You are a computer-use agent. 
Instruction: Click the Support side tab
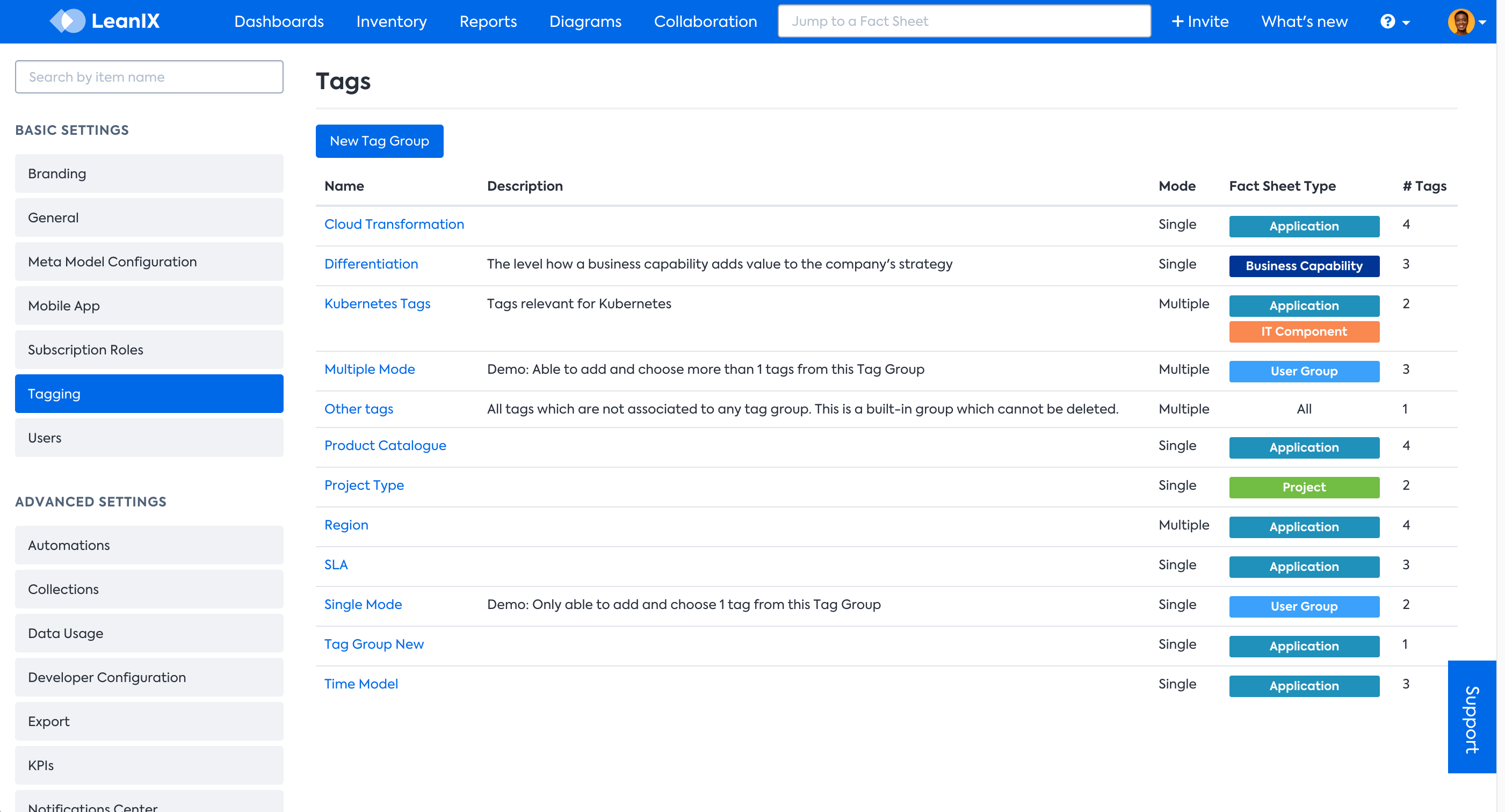tap(1471, 717)
